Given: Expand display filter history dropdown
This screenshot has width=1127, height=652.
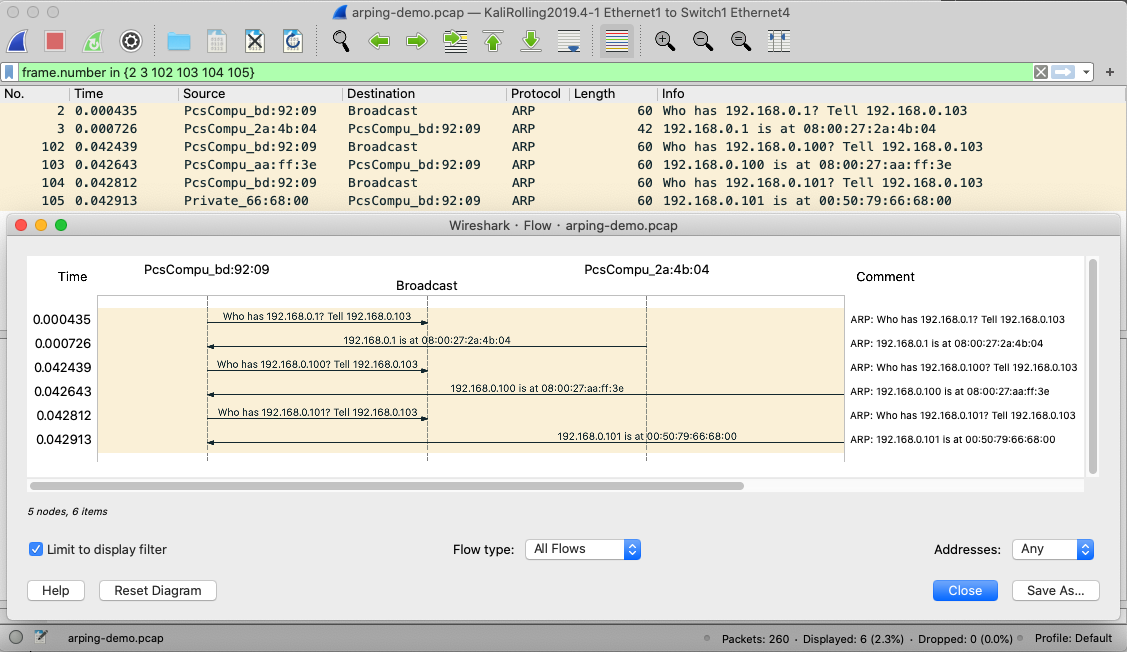Looking at the screenshot, I should tap(1110, 72).
